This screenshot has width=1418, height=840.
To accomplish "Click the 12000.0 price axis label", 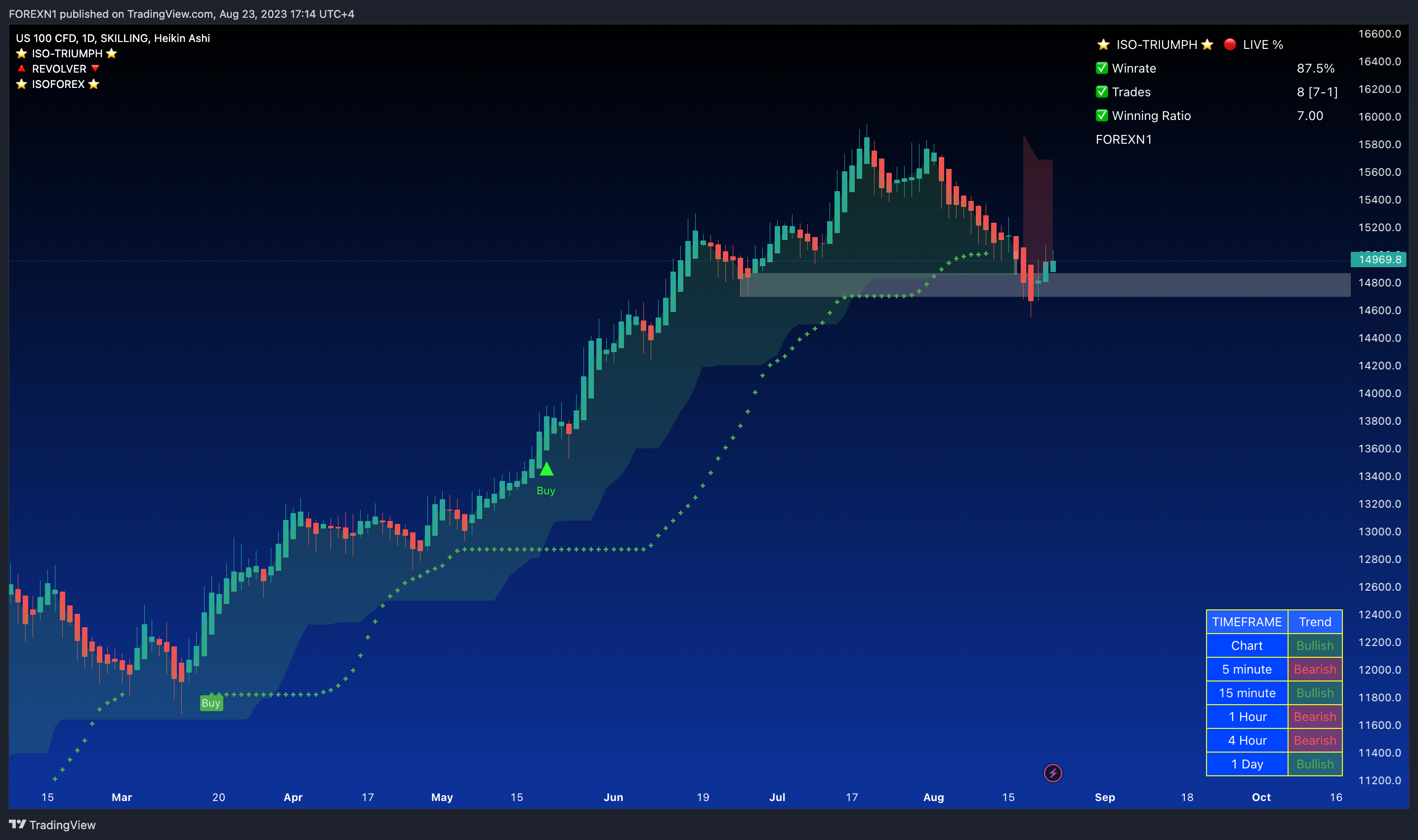I will tap(1379, 670).
